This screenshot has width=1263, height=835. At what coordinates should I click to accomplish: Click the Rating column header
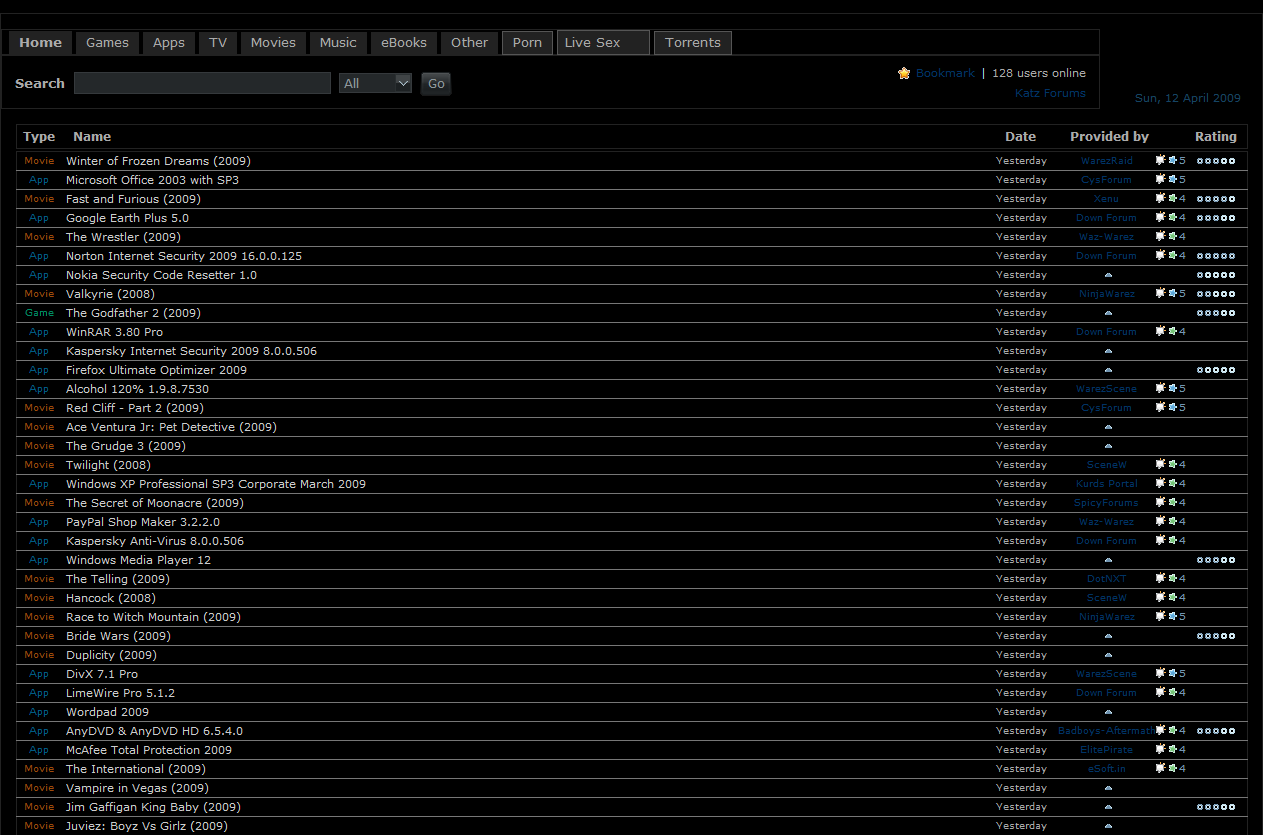1216,137
